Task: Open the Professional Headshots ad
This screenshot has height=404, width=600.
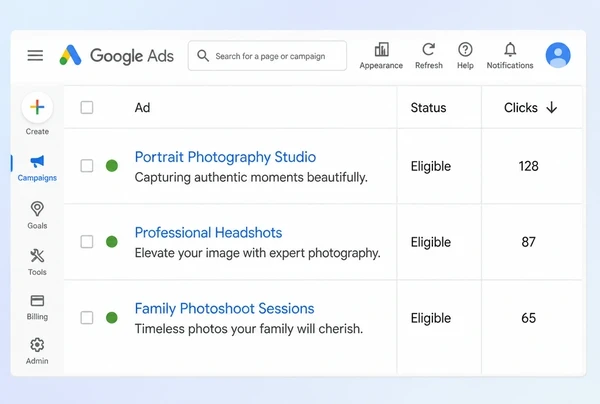Action: [208, 233]
